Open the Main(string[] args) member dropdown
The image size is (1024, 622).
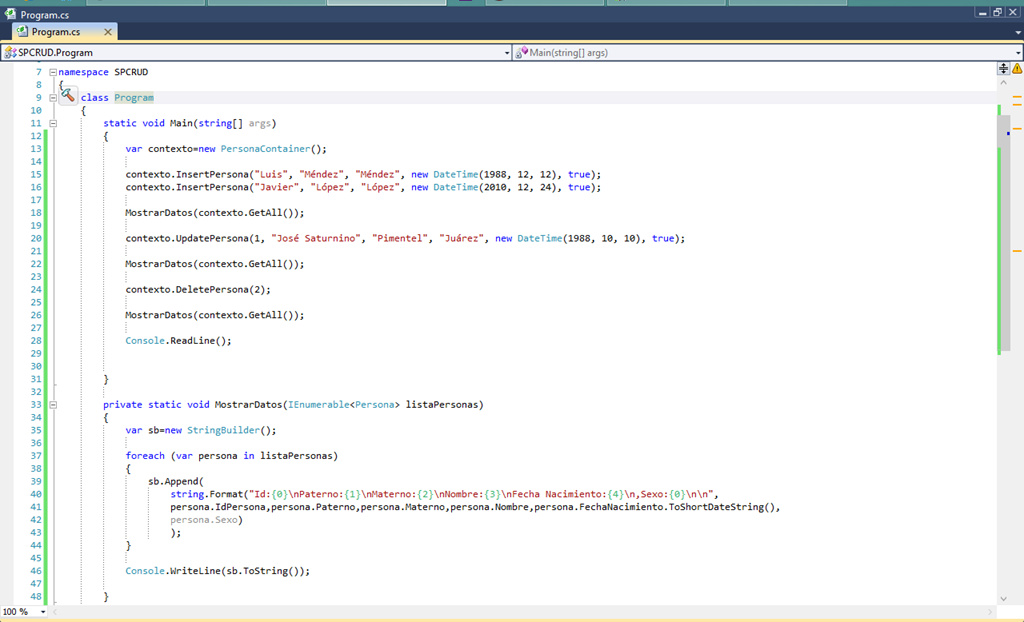click(1016, 52)
